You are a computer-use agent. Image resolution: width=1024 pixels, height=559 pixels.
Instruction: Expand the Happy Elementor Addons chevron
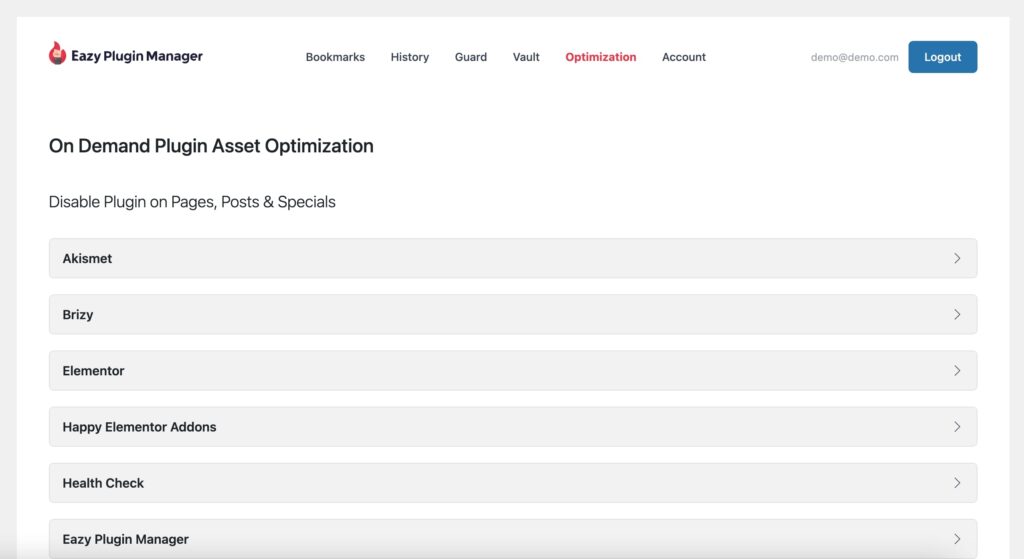pyautogui.click(x=957, y=427)
